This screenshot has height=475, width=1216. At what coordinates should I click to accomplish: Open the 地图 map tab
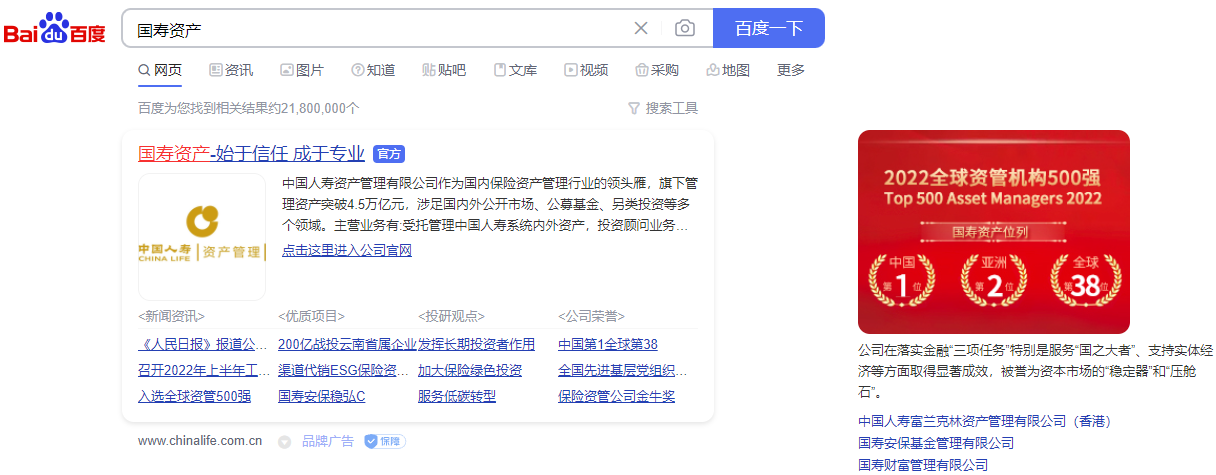pos(728,70)
